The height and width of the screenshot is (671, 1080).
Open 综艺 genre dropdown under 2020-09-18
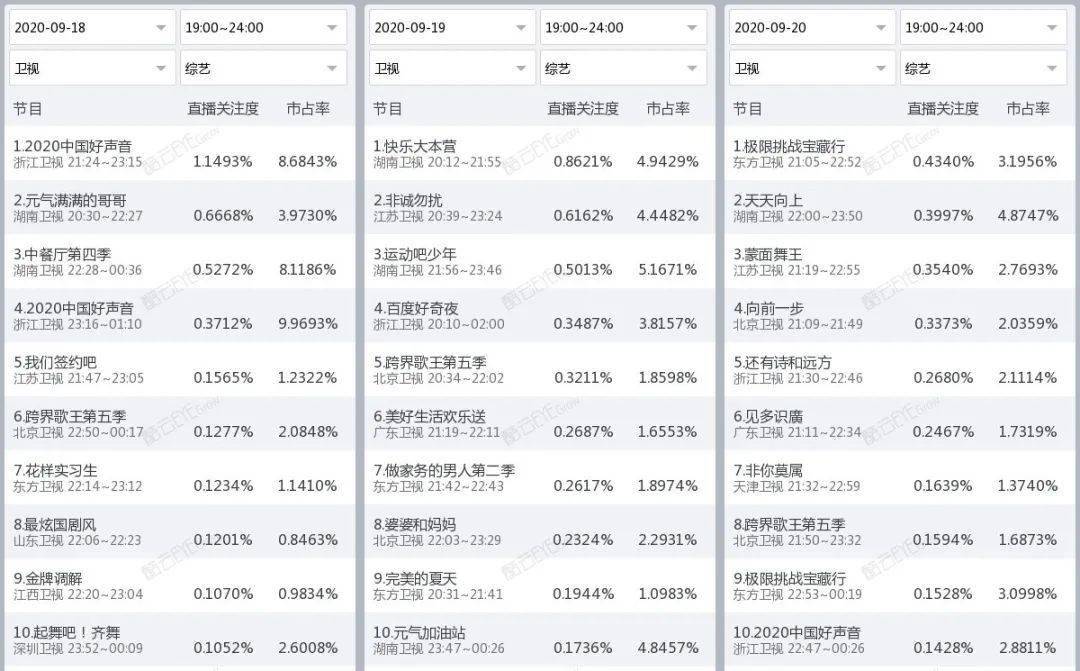click(x=263, y=68)
